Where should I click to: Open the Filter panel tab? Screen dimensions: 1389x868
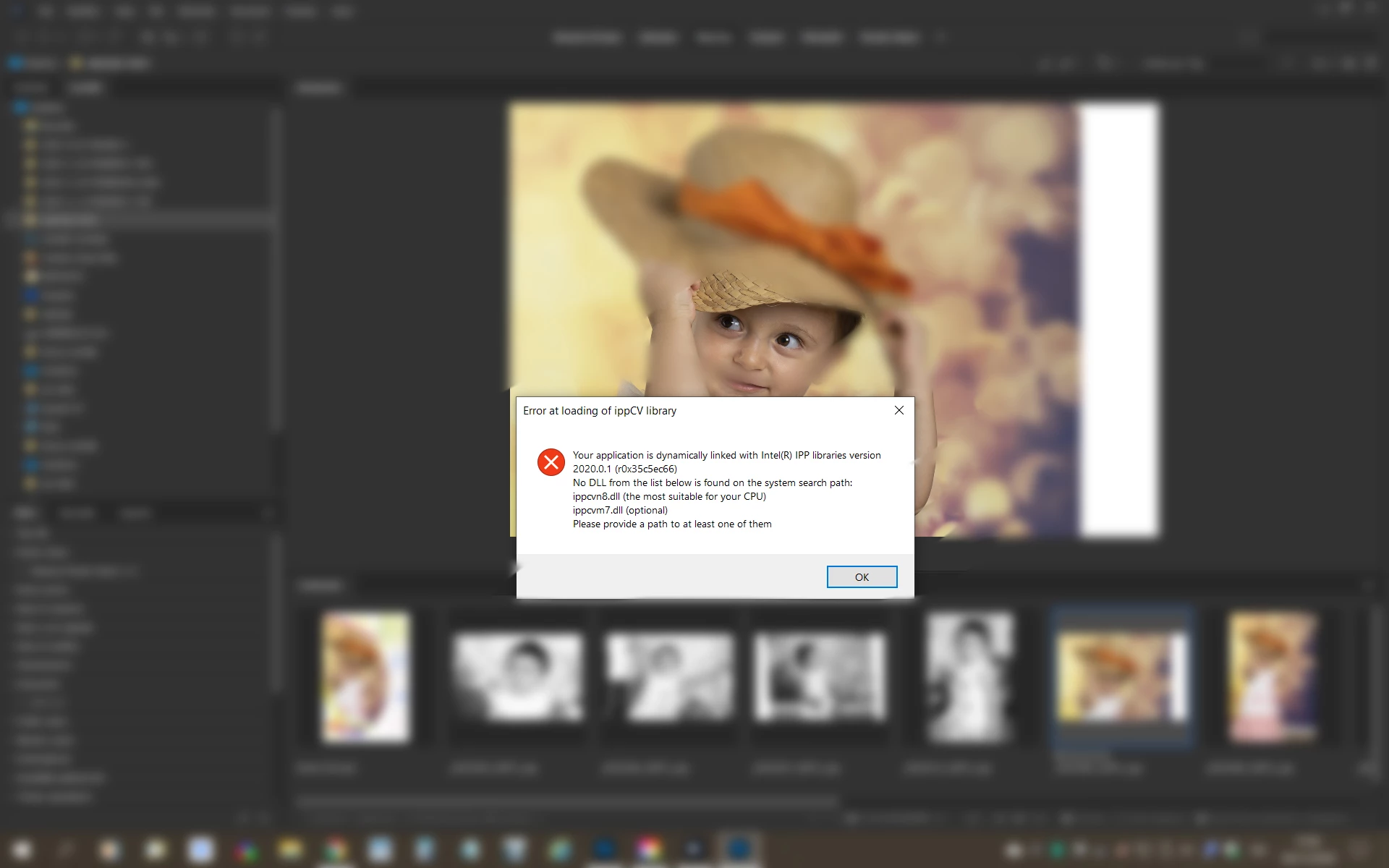click(x=24, y=514)
